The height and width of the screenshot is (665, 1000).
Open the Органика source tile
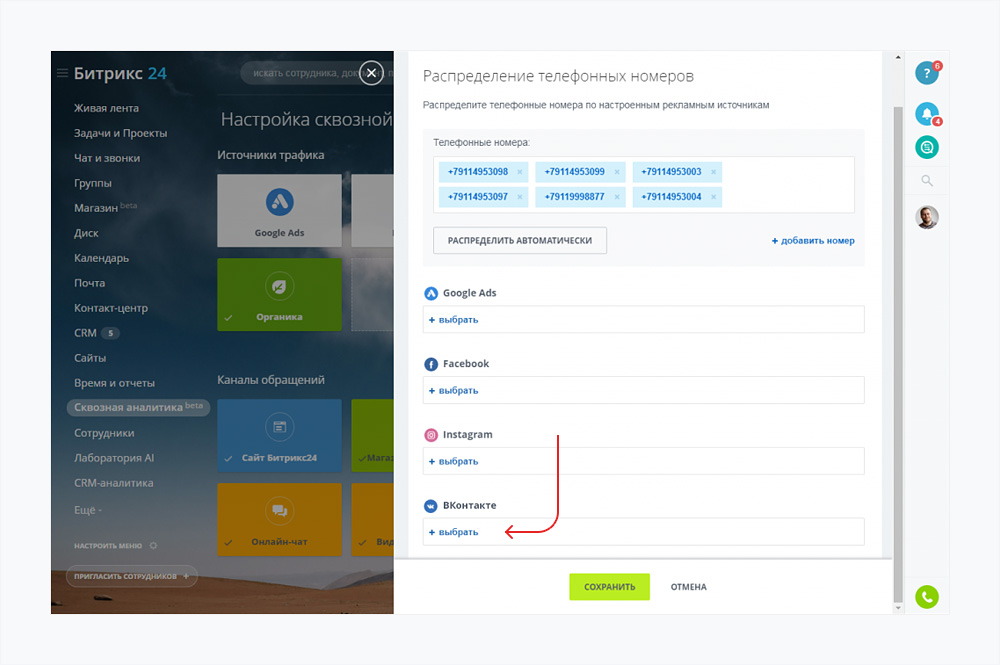pos(279,295)
